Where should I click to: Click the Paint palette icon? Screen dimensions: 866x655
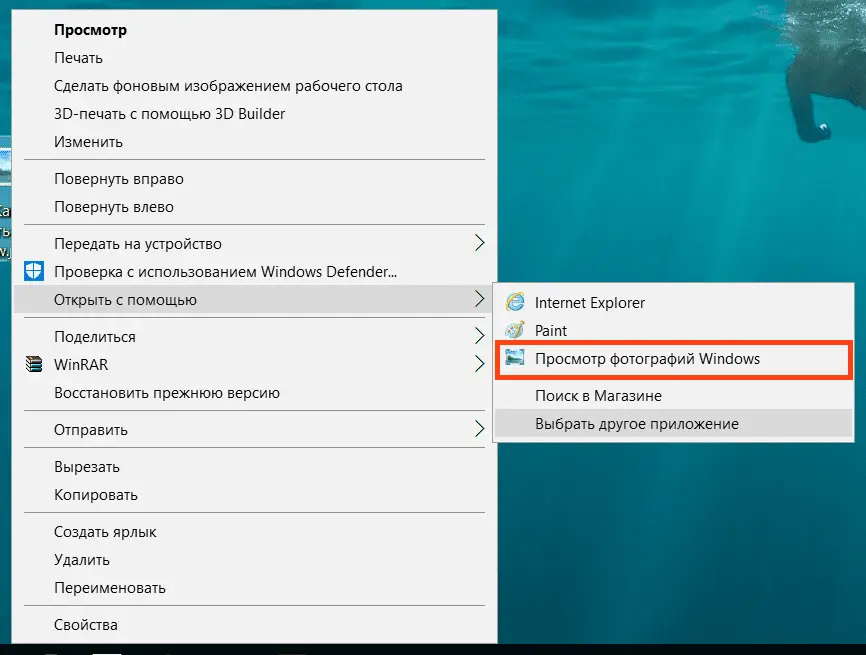(515, 330)
